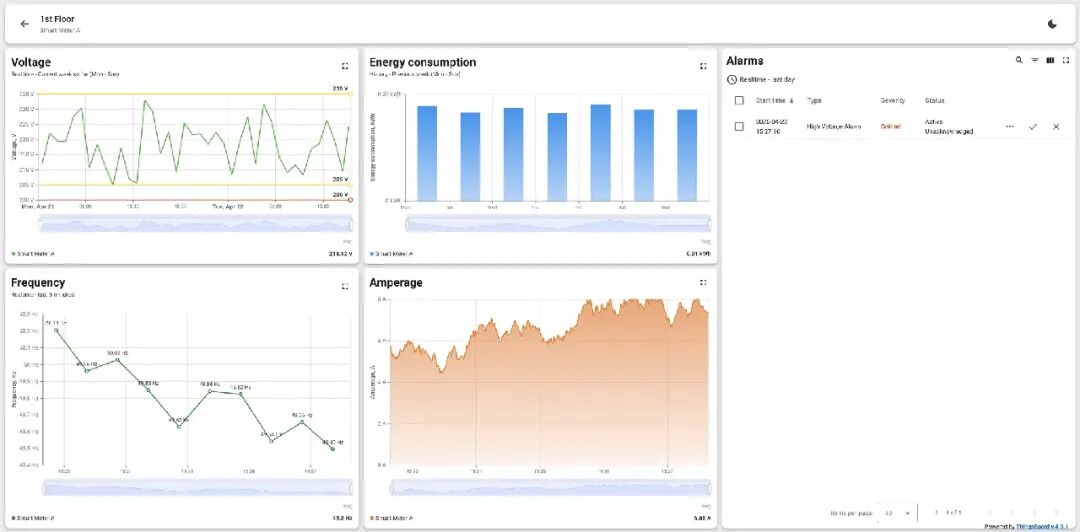This screenshot has width=1080, height=532.
Task: Click the 205 V lower threshold label
Action: [x=340, y=179]
